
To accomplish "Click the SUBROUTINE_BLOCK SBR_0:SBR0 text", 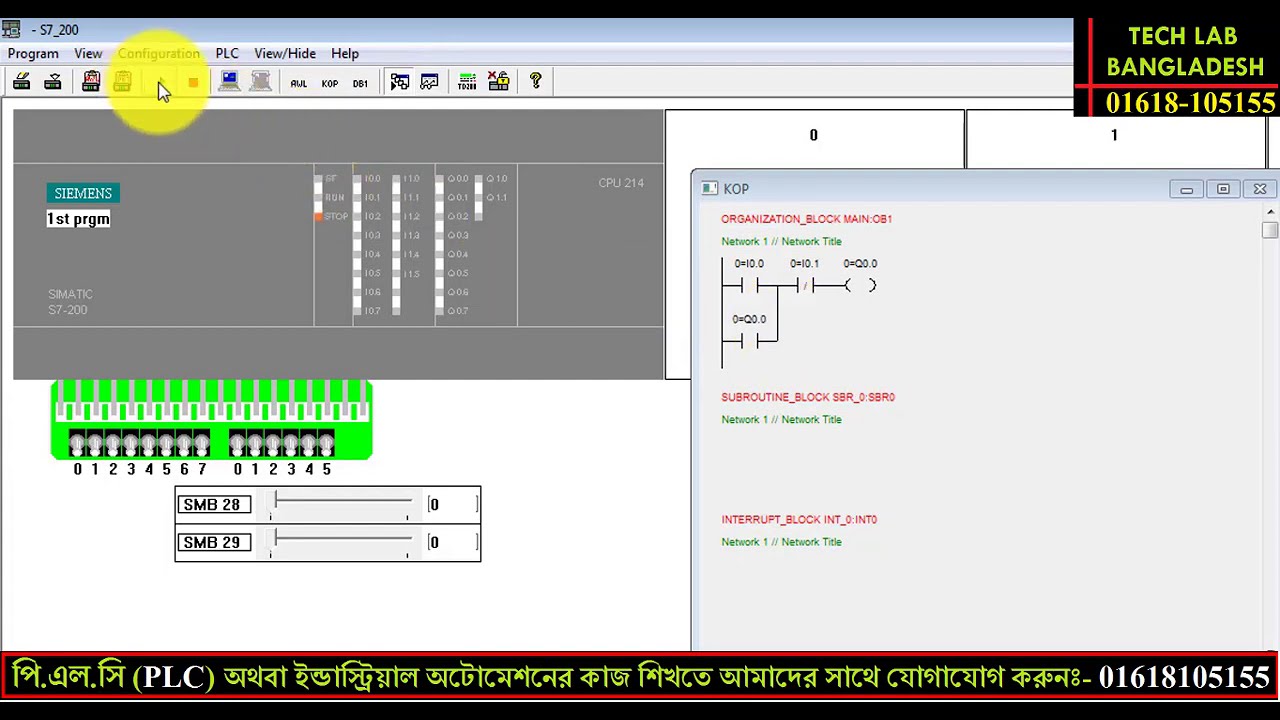I will (808, 397).
